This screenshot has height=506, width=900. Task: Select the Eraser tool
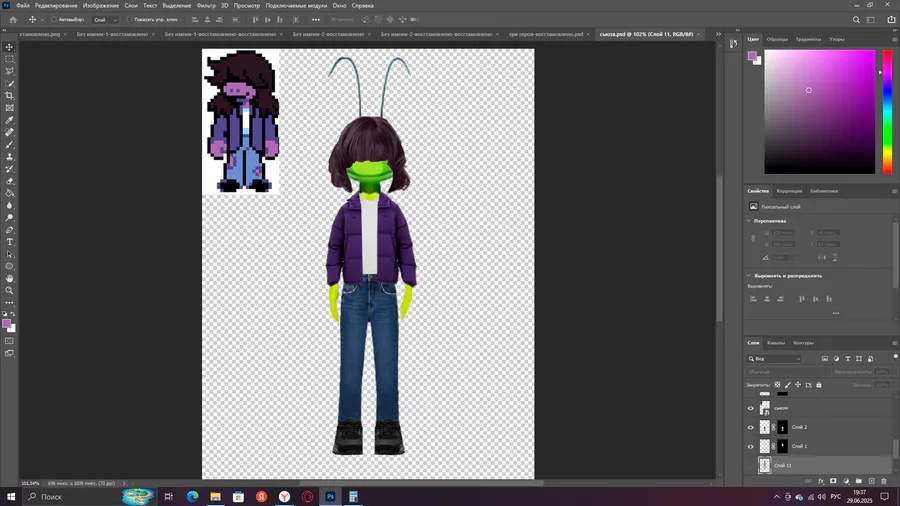(9, 181)
